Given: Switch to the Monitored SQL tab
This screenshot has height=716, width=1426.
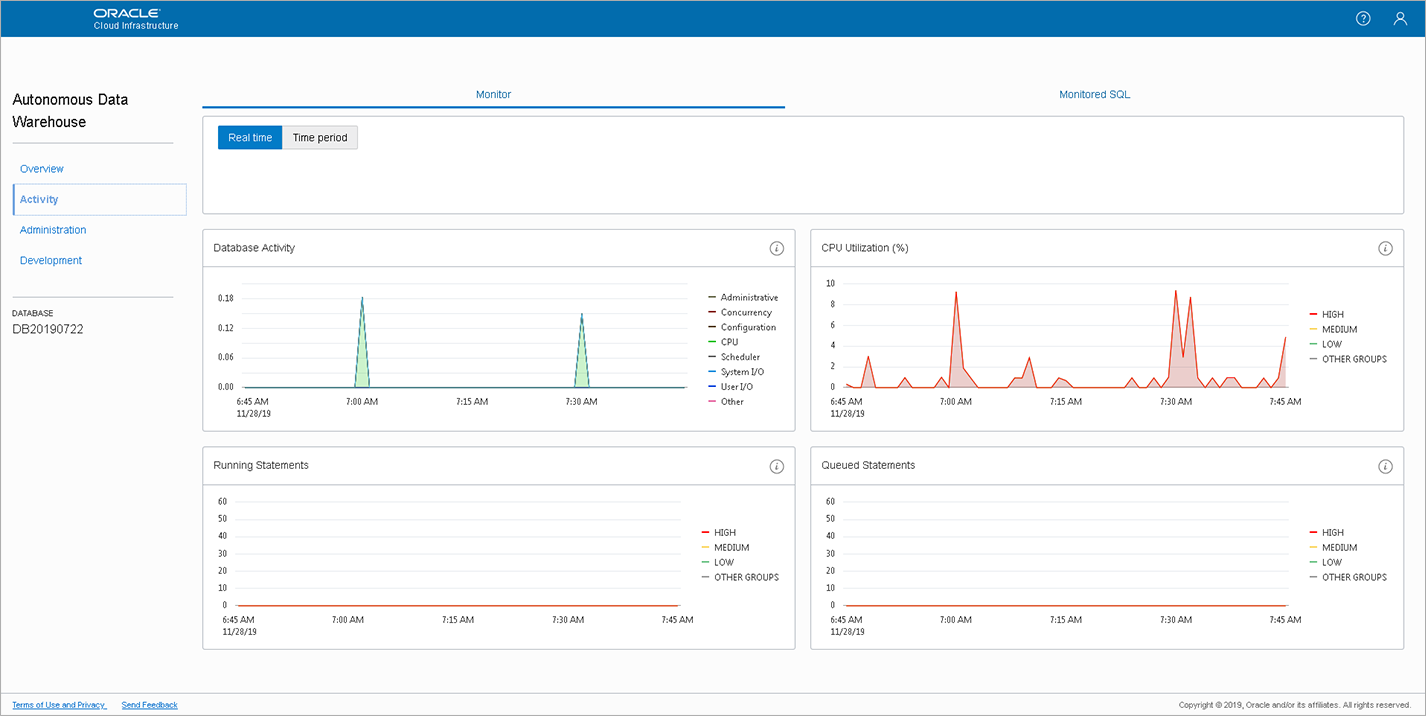Looking at the screenshot, I should [x=1094, y=94].
